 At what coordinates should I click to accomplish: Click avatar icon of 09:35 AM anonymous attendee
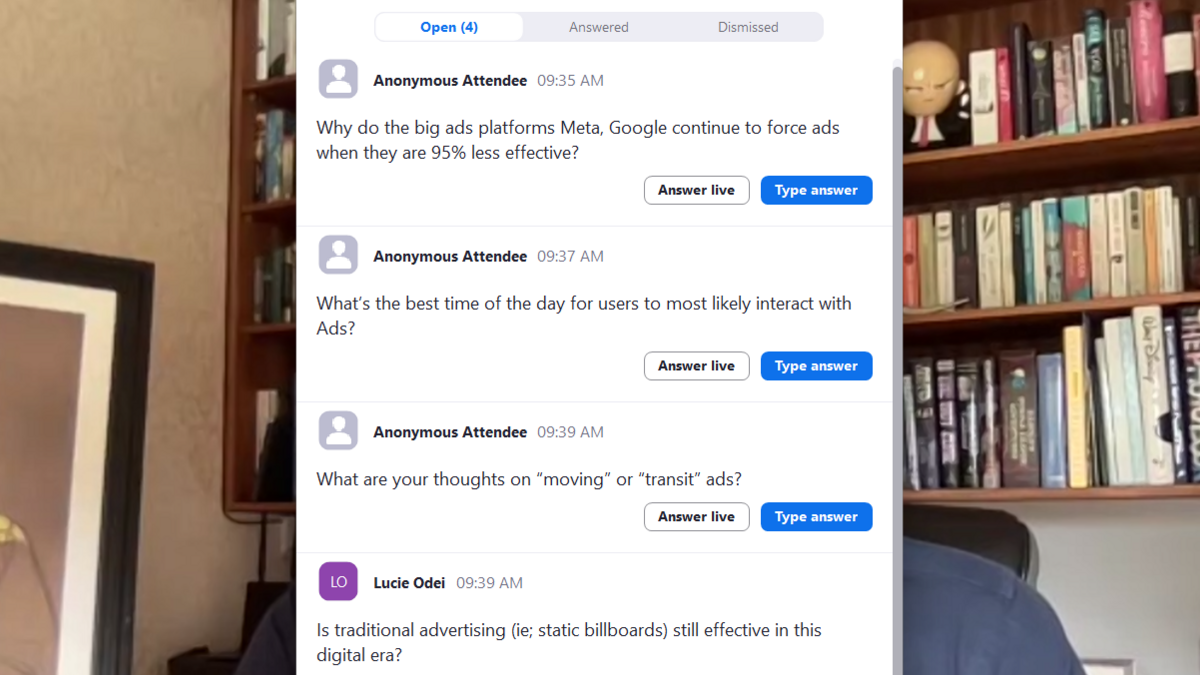point(338,80)
